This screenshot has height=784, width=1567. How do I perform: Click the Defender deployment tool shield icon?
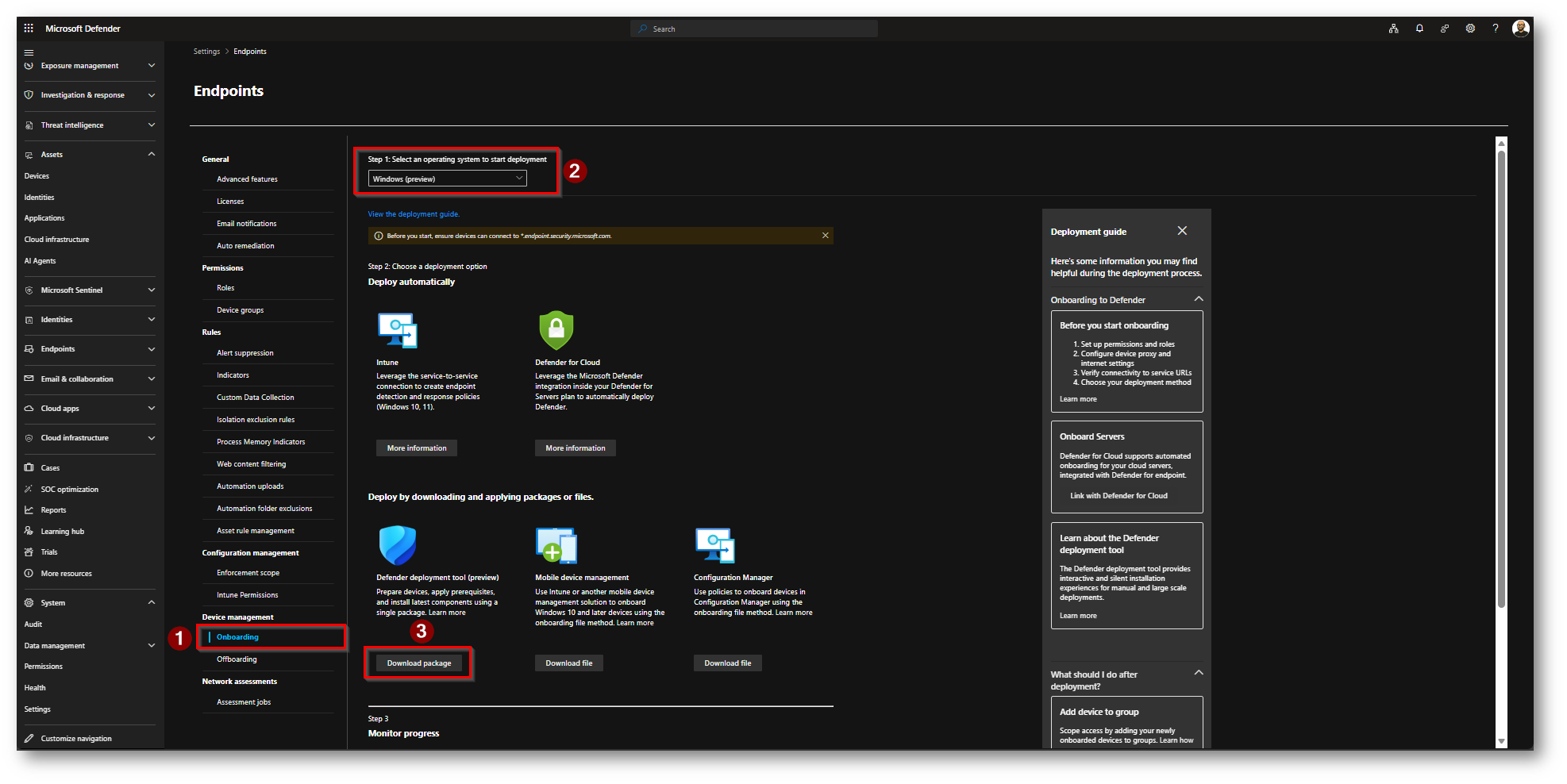398,545
